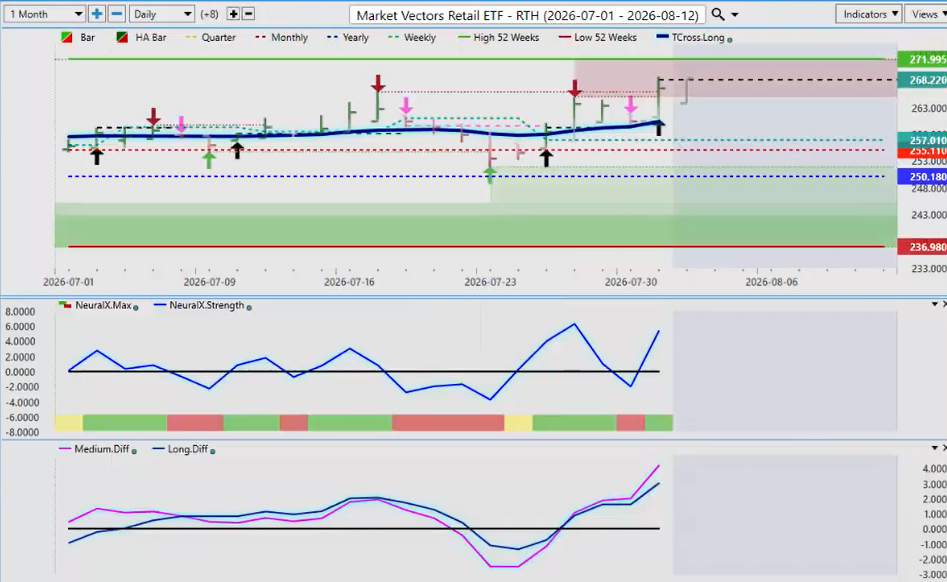The width and height of the screenshot is (947, 582).
Task: Click the 268.220 price label
Action: pyautogui.click(x=922, y=80)
